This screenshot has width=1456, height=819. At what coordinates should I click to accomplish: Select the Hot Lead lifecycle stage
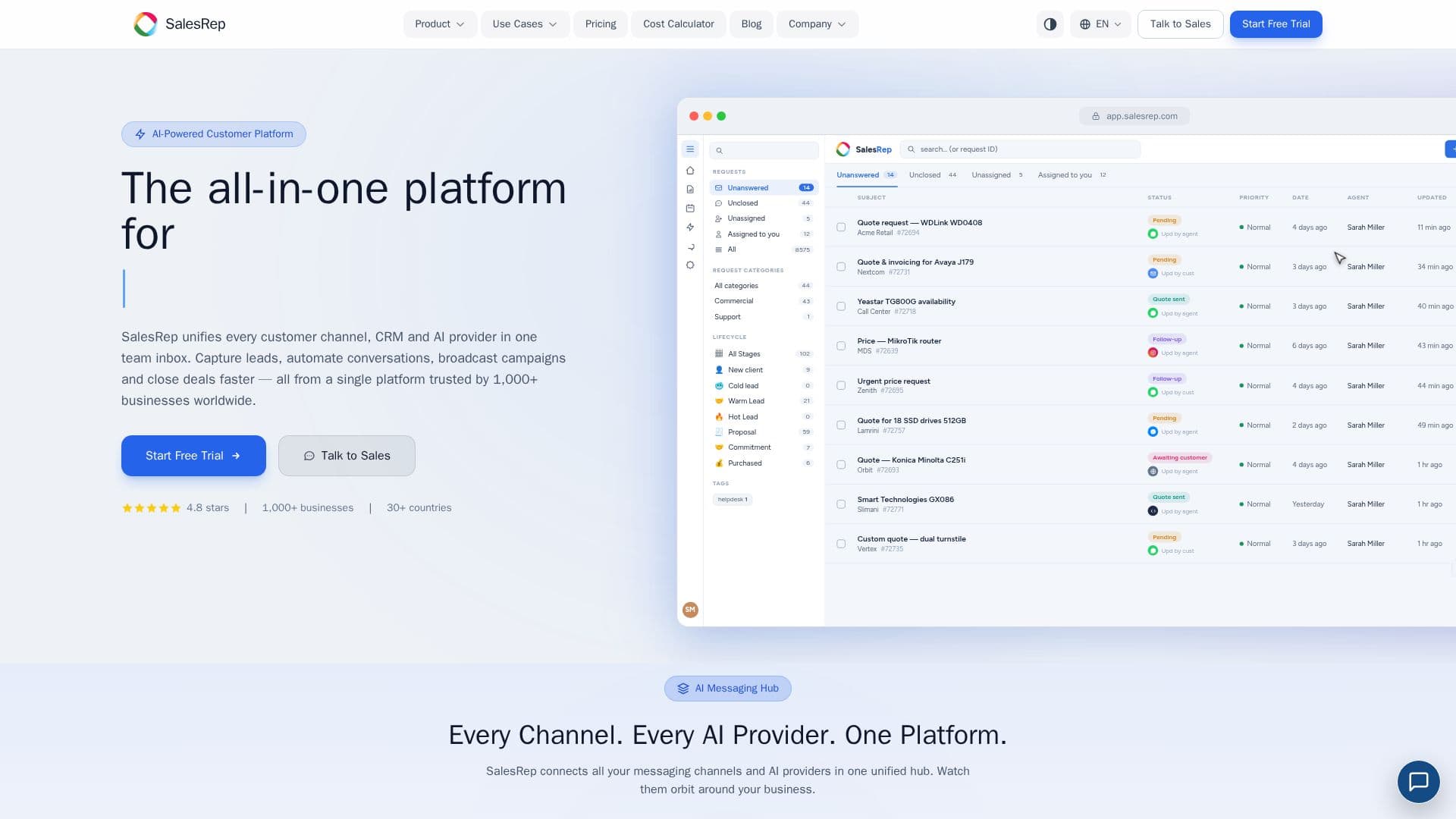[x=764, y=417]
